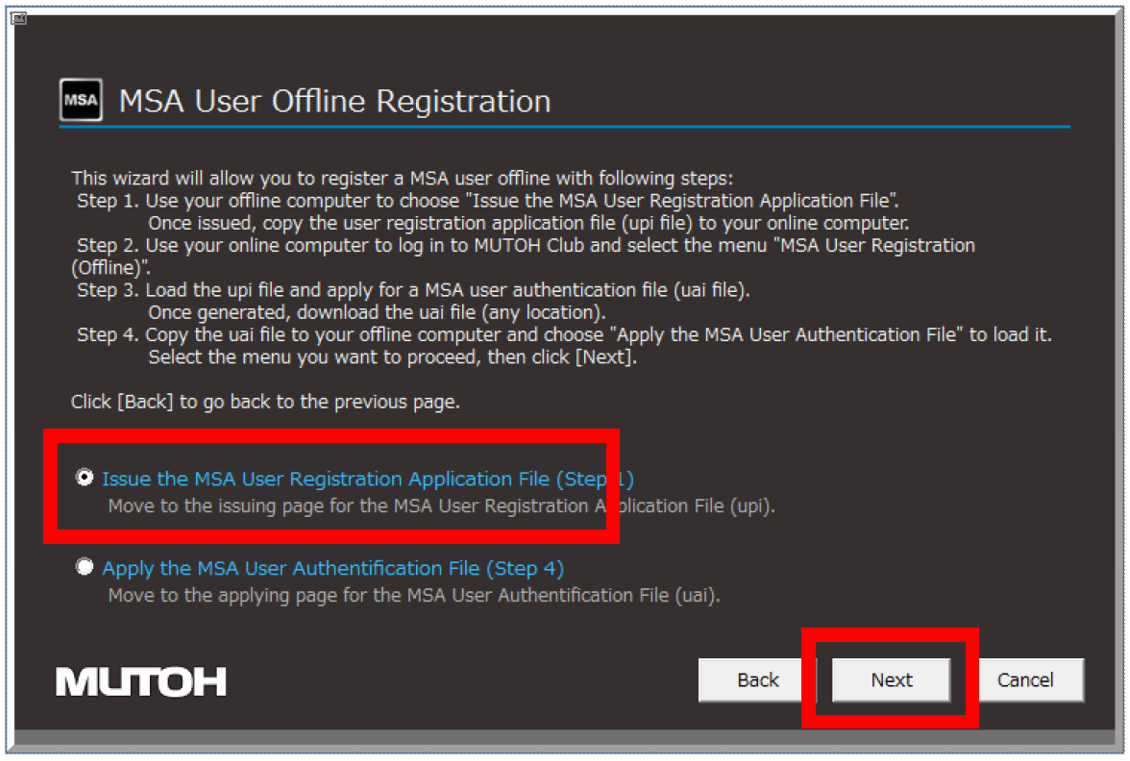The width and height of the screenshot is (1130, 761).
Task: Click the 'Move to the applying page' description text
Action: tap(414, 595)
